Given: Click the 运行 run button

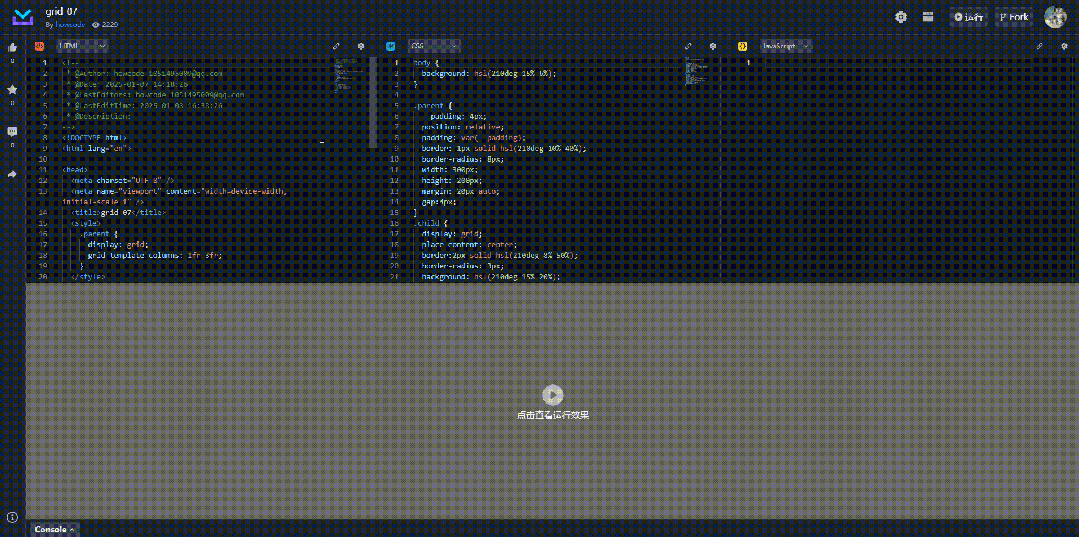Looking at the screenshot, I should coord(968,17).
